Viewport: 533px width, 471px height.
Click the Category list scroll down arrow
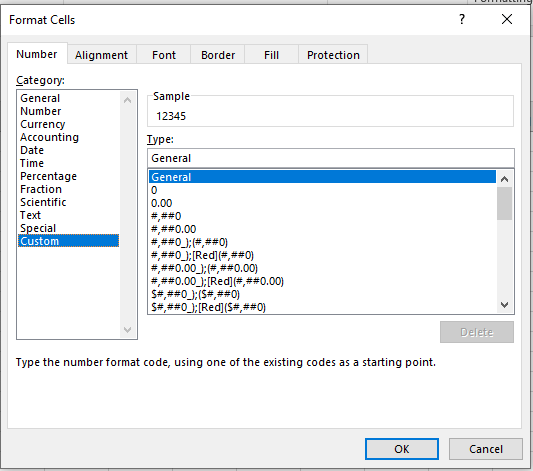tap(127, 329)
